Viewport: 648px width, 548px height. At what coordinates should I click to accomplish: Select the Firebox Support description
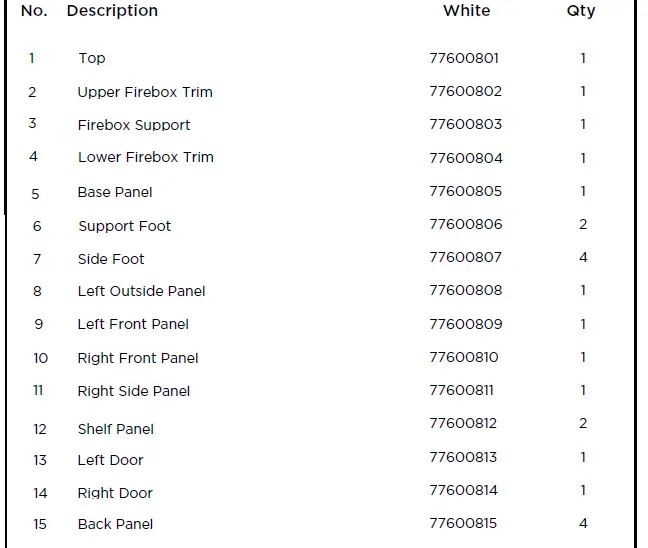(134, 125)
